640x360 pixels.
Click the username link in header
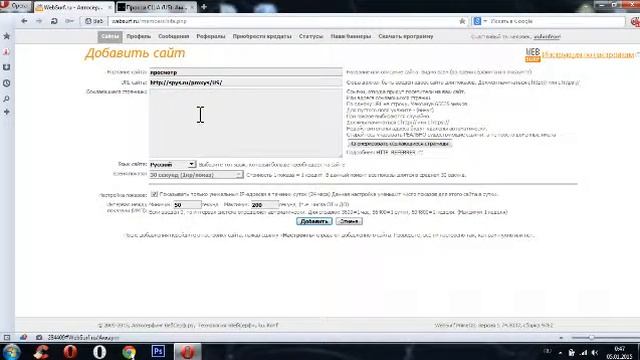547,37
